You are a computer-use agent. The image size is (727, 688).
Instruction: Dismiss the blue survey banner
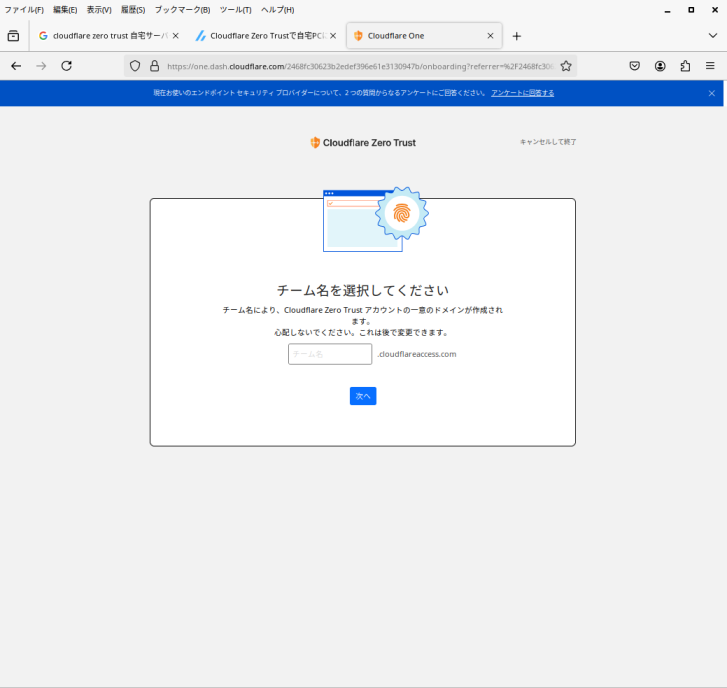712,93
